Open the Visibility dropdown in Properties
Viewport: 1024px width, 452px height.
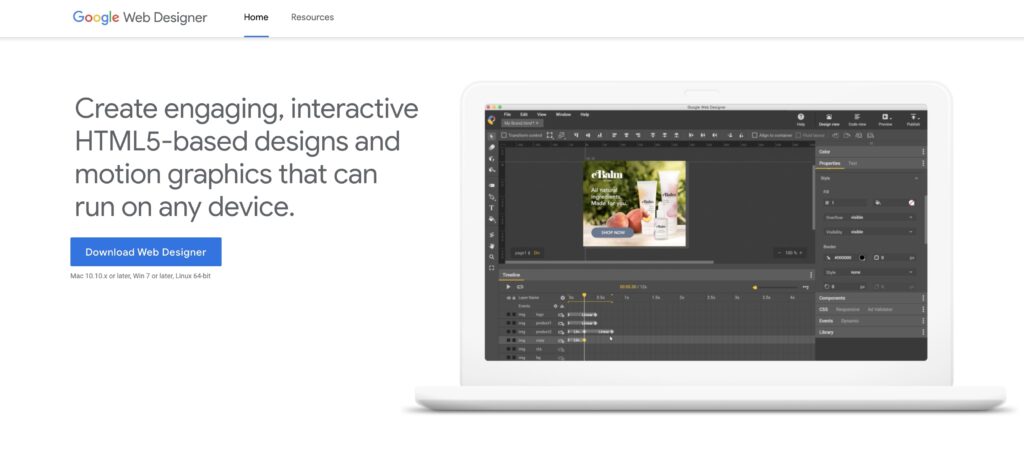click(x=880, y=232)
